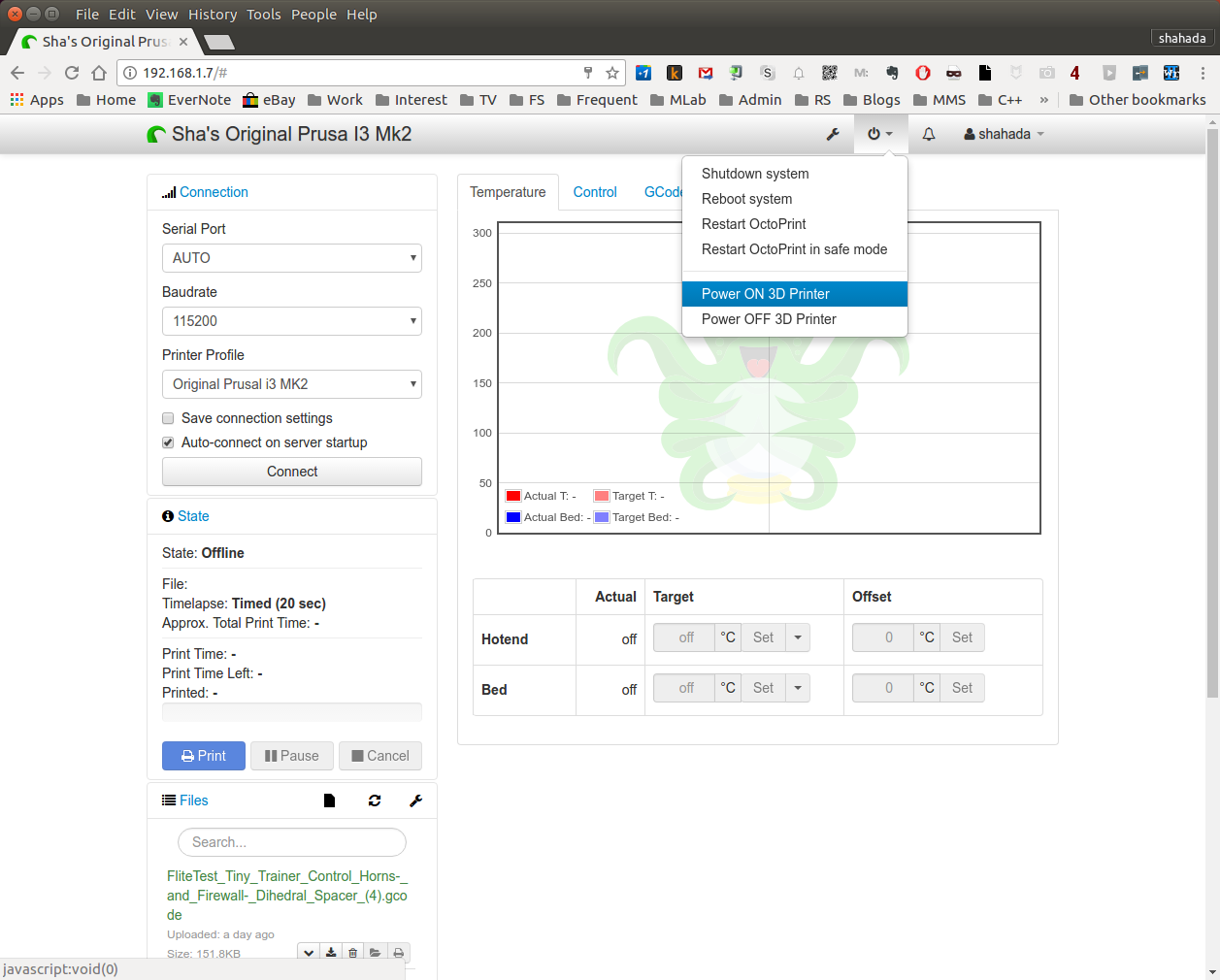This screenshot has width=1220, height=980.
Task: Open the saved password key icon
Action: 588,73
